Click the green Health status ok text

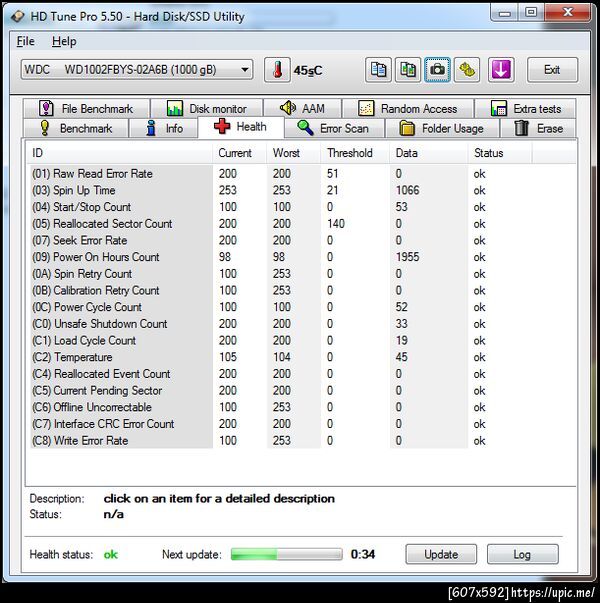[111, 554]
